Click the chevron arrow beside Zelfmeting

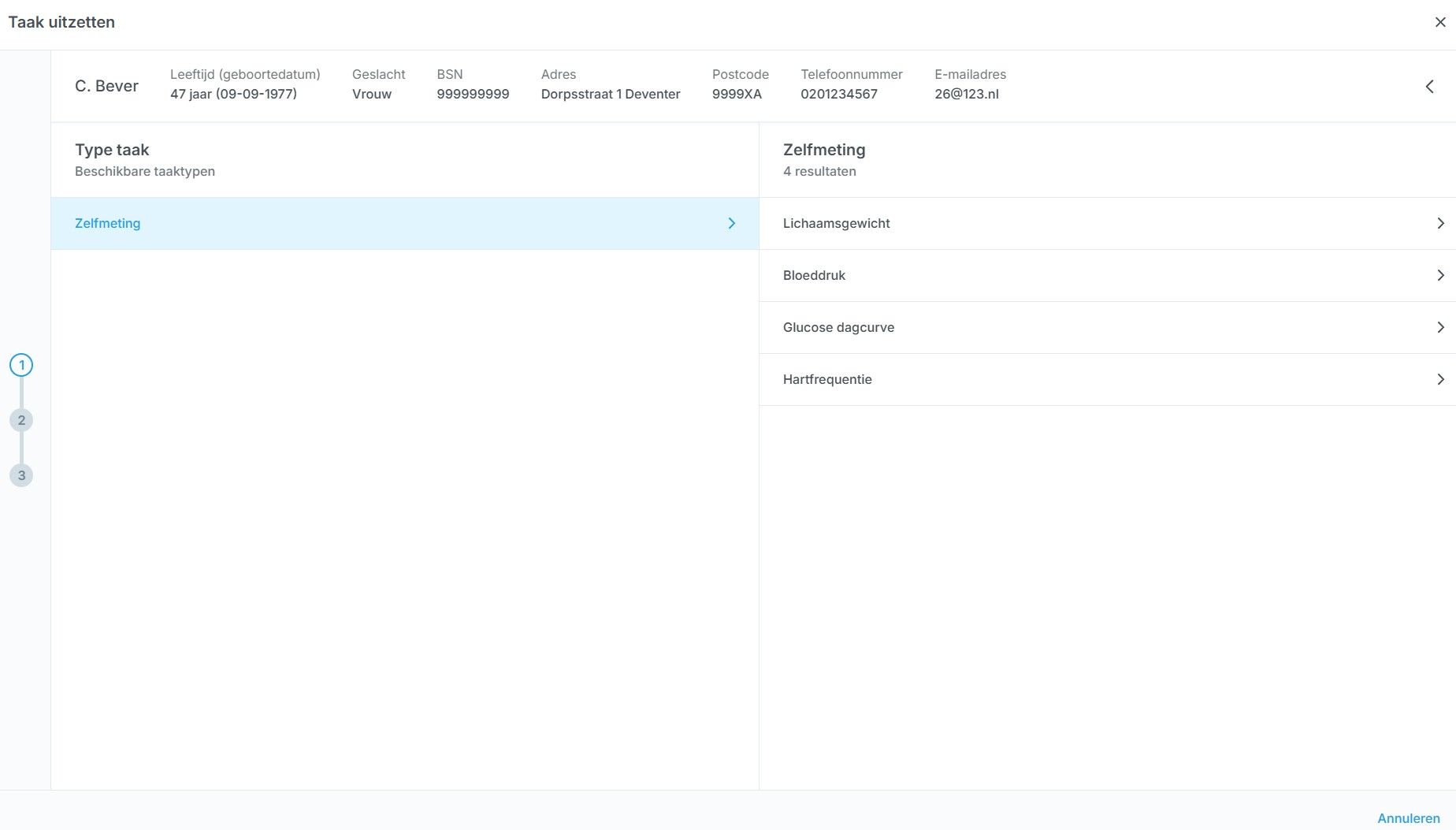[x=731, y=224]
